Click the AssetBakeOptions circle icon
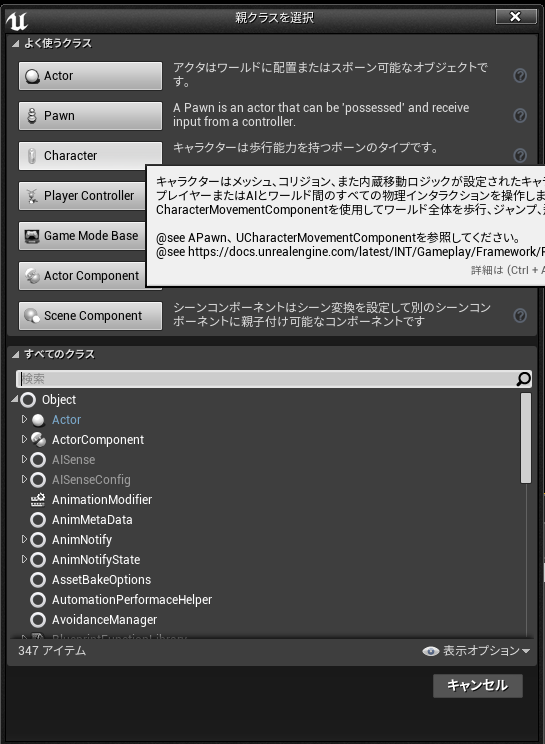 pyautogui.click(x=38, y=579)
